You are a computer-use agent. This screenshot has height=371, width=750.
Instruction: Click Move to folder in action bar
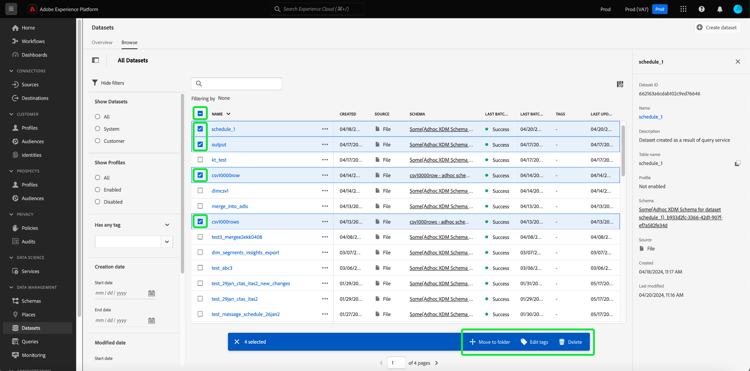(x=490, y=342)
